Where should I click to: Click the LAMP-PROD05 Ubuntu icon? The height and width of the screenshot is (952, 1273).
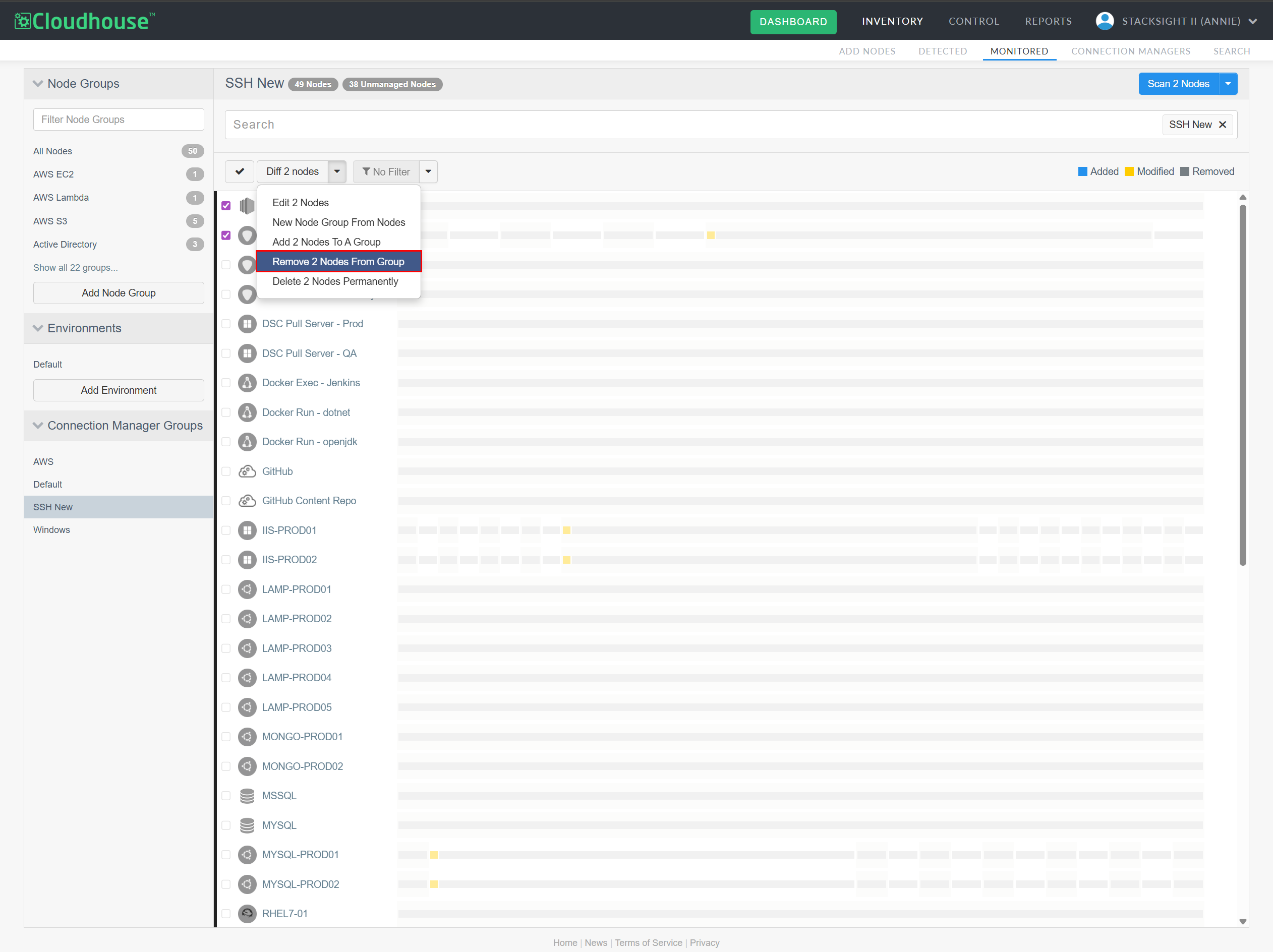(x=247, y=707)
